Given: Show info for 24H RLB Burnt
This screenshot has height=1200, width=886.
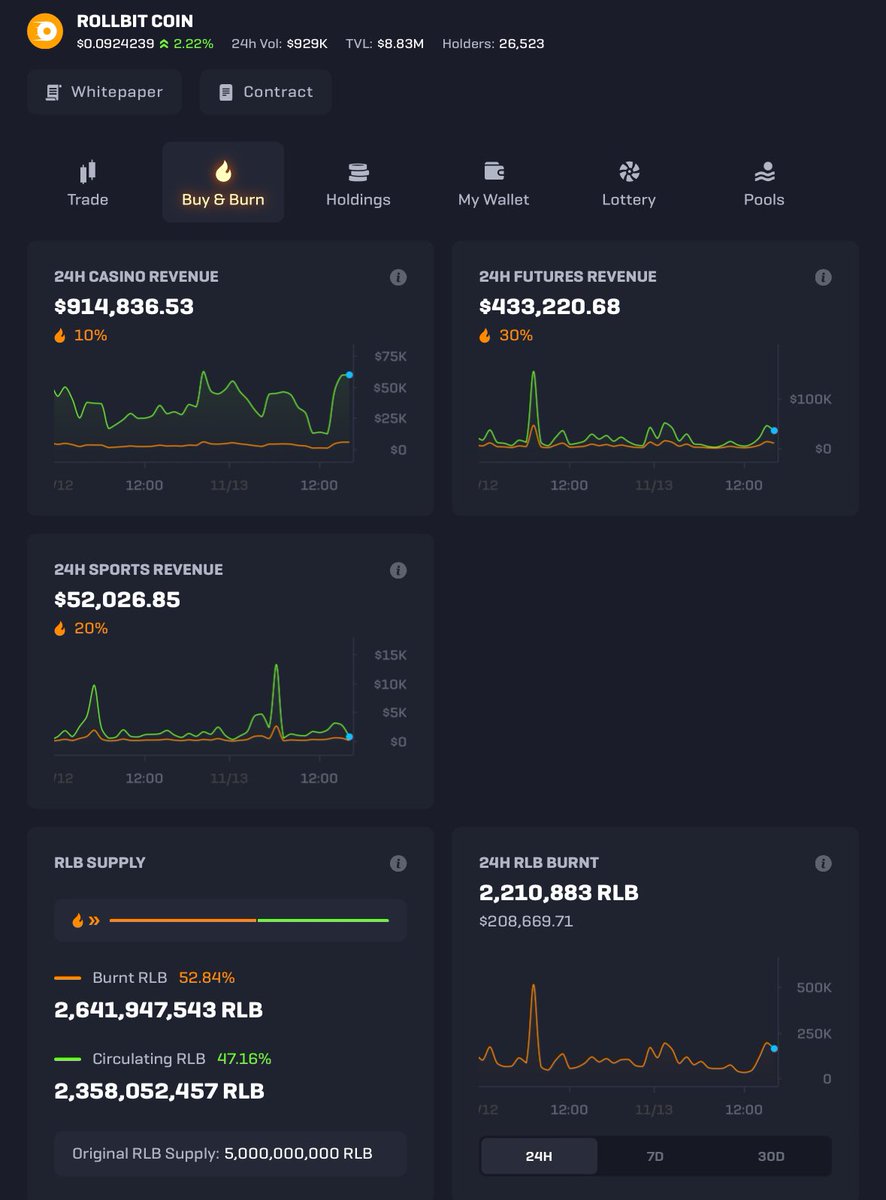Looking at the screenshot, I should 823,863.
